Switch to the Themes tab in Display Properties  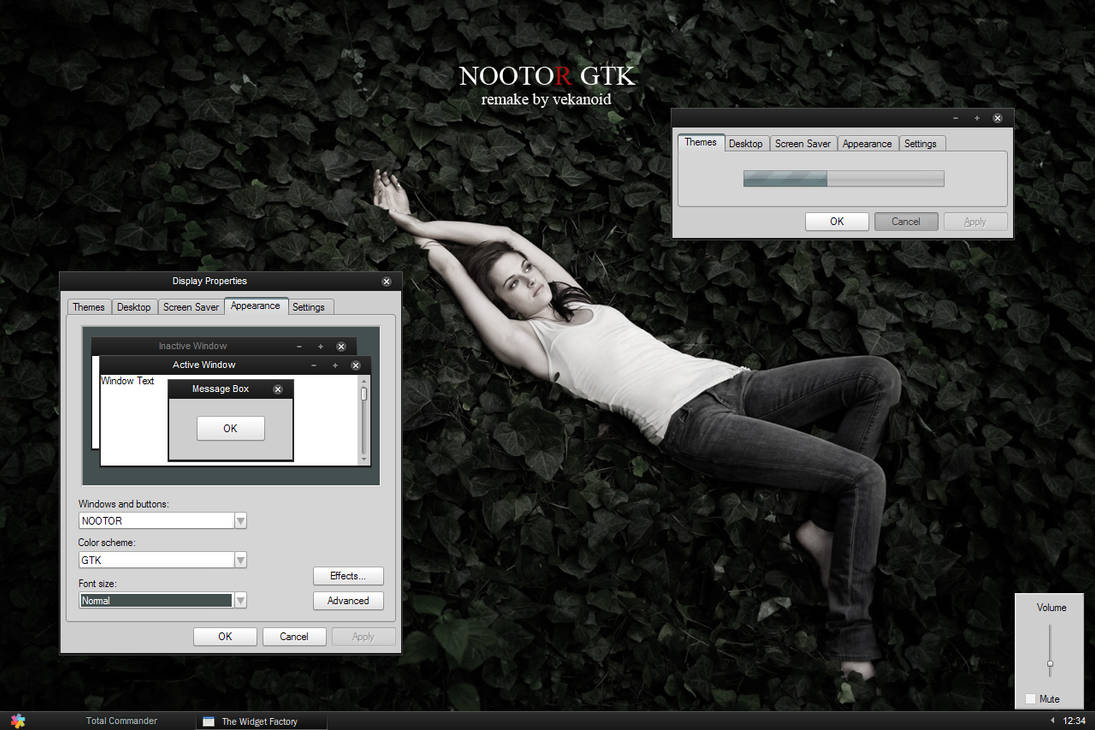(x=88, y=307)
